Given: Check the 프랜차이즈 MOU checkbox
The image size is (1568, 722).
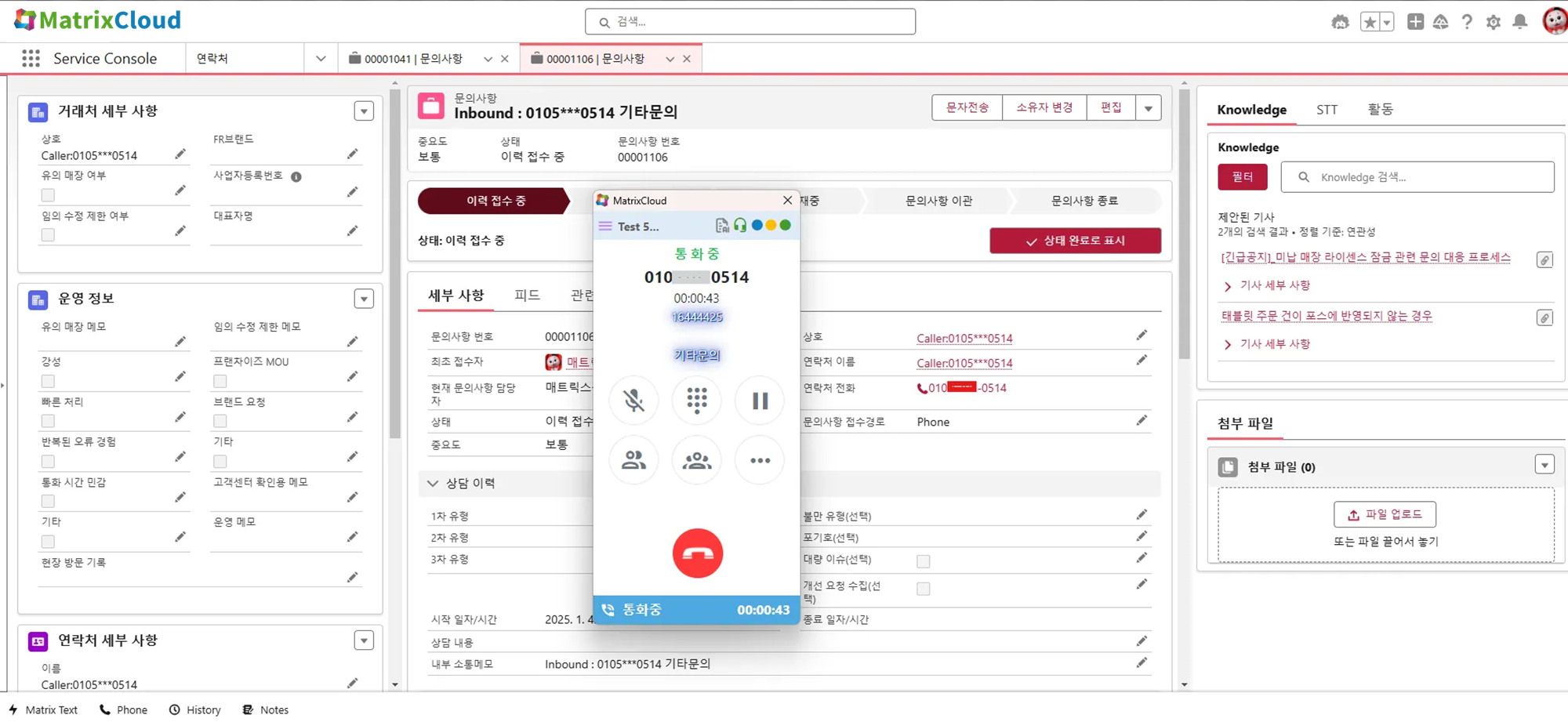Looking at the screenshot, I should pos(220,381).
